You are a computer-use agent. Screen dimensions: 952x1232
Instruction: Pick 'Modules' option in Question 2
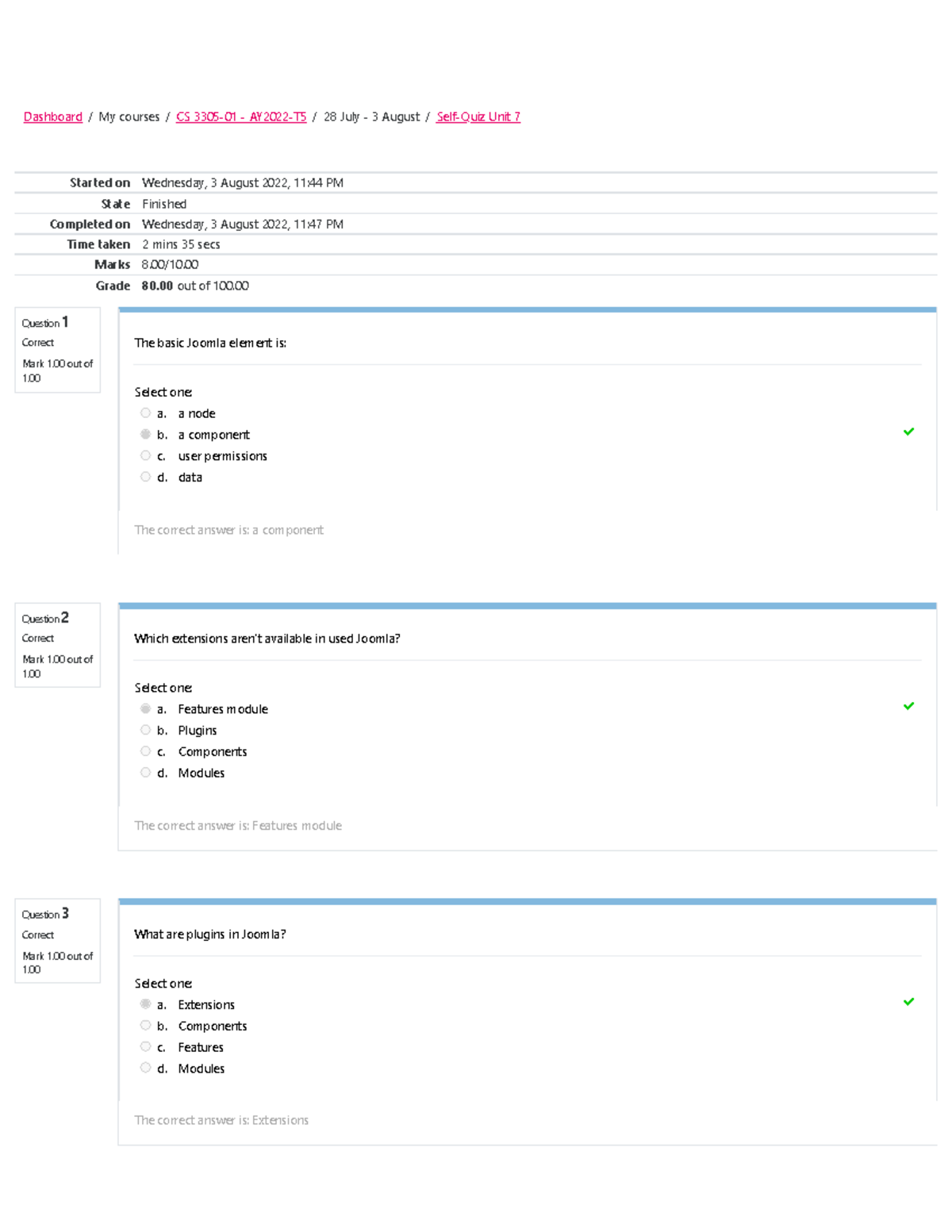pos(145,773)
